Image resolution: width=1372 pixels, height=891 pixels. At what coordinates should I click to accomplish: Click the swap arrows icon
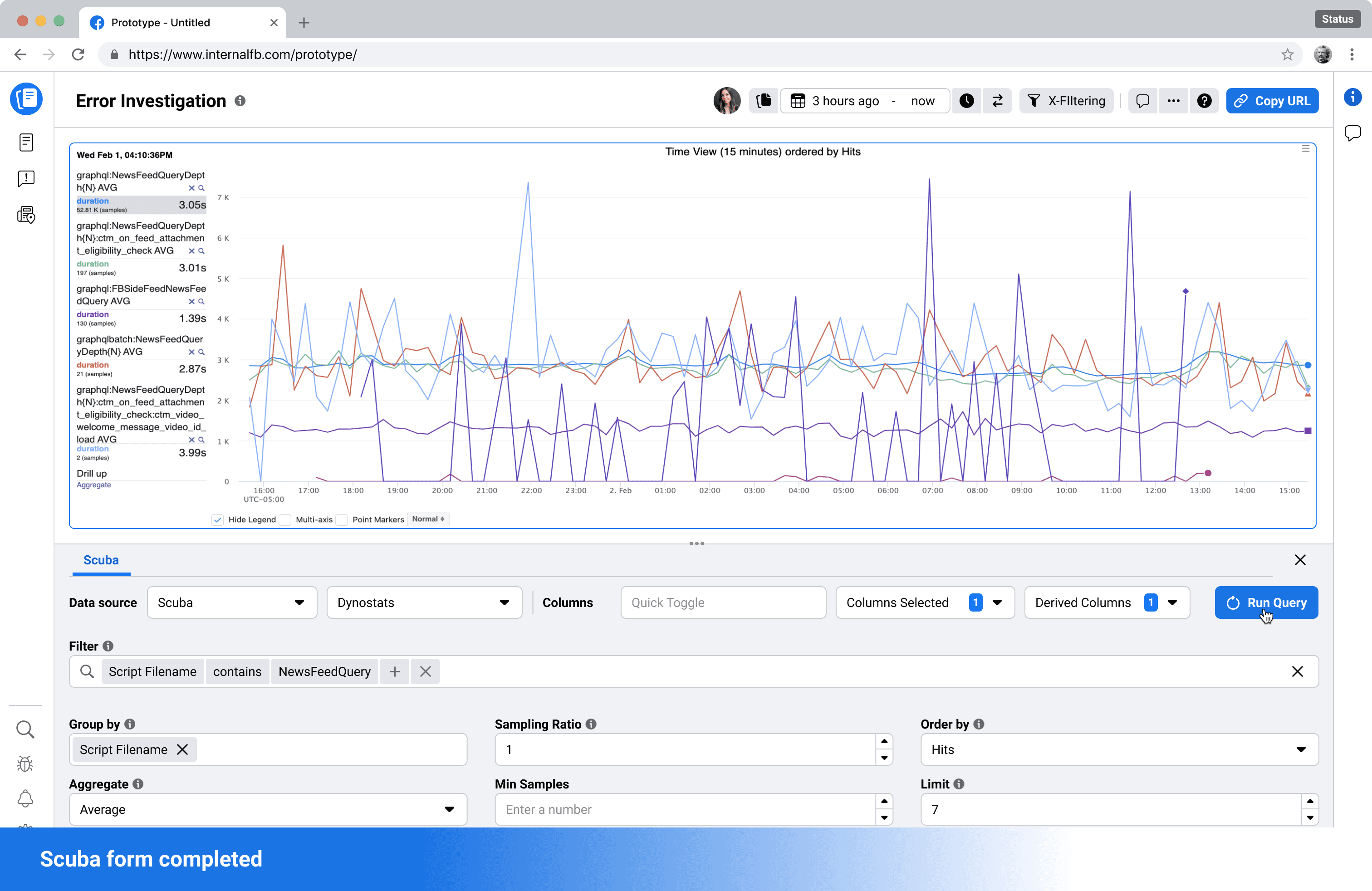(x=997, y=101)
